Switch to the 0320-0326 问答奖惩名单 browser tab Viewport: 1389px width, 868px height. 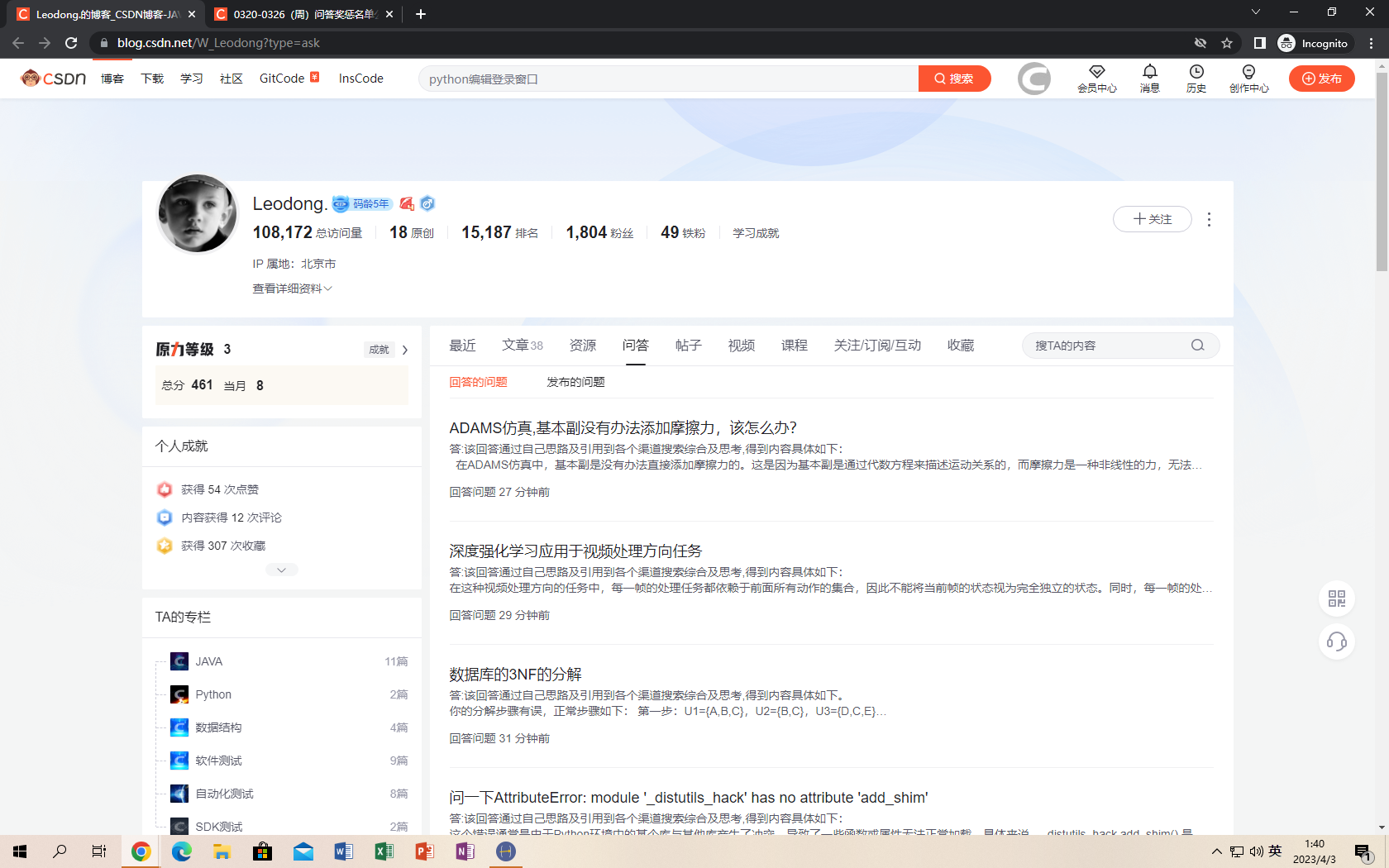(x=303, y=14)
